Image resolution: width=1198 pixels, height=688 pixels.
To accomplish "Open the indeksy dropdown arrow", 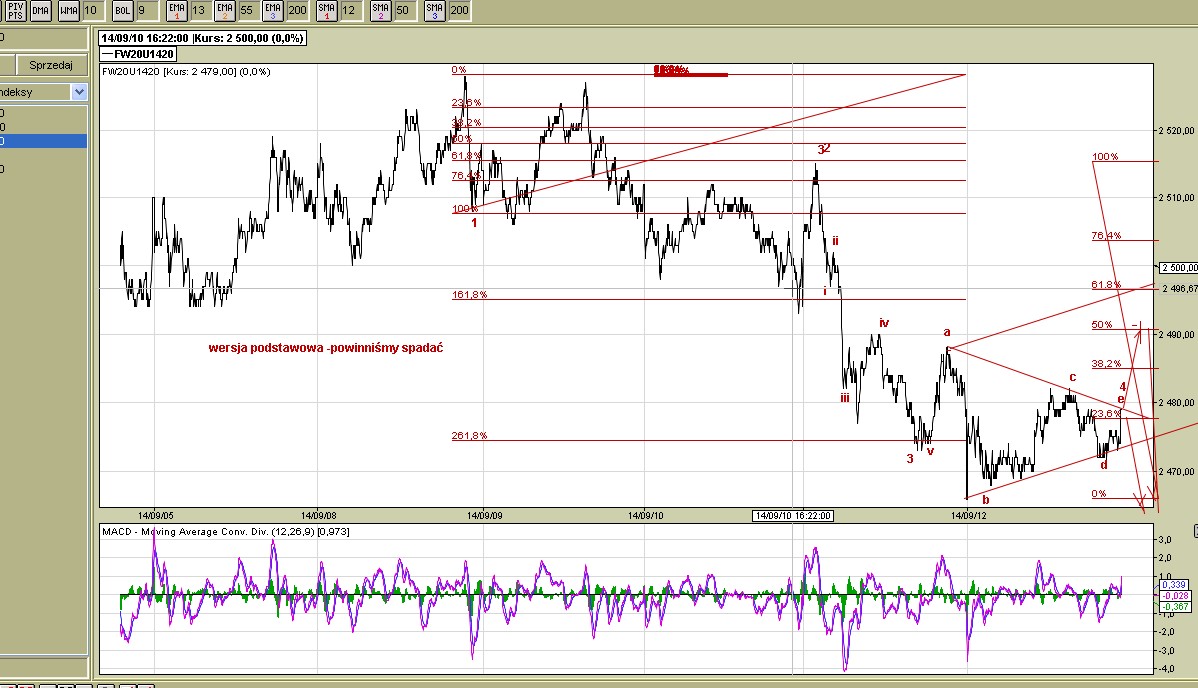I will [x=79, y=91].
